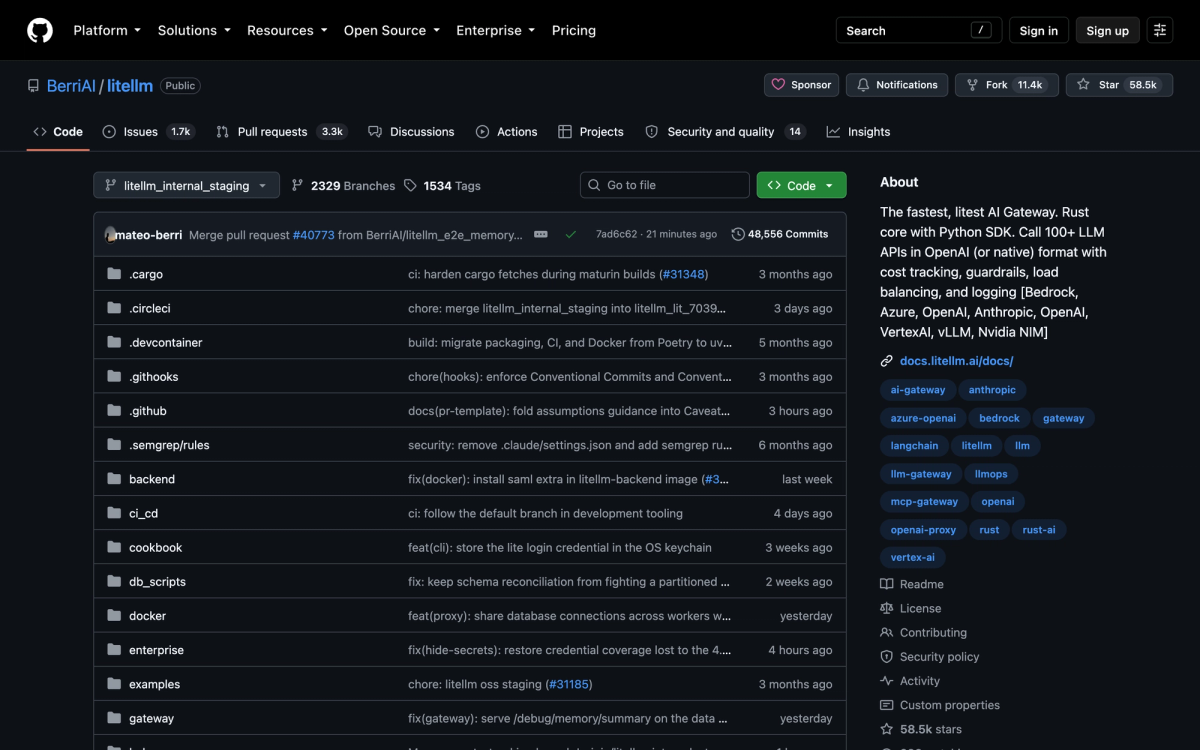Select the langchain topic tag
1200x750 pixels.
[x=915, y=446]
